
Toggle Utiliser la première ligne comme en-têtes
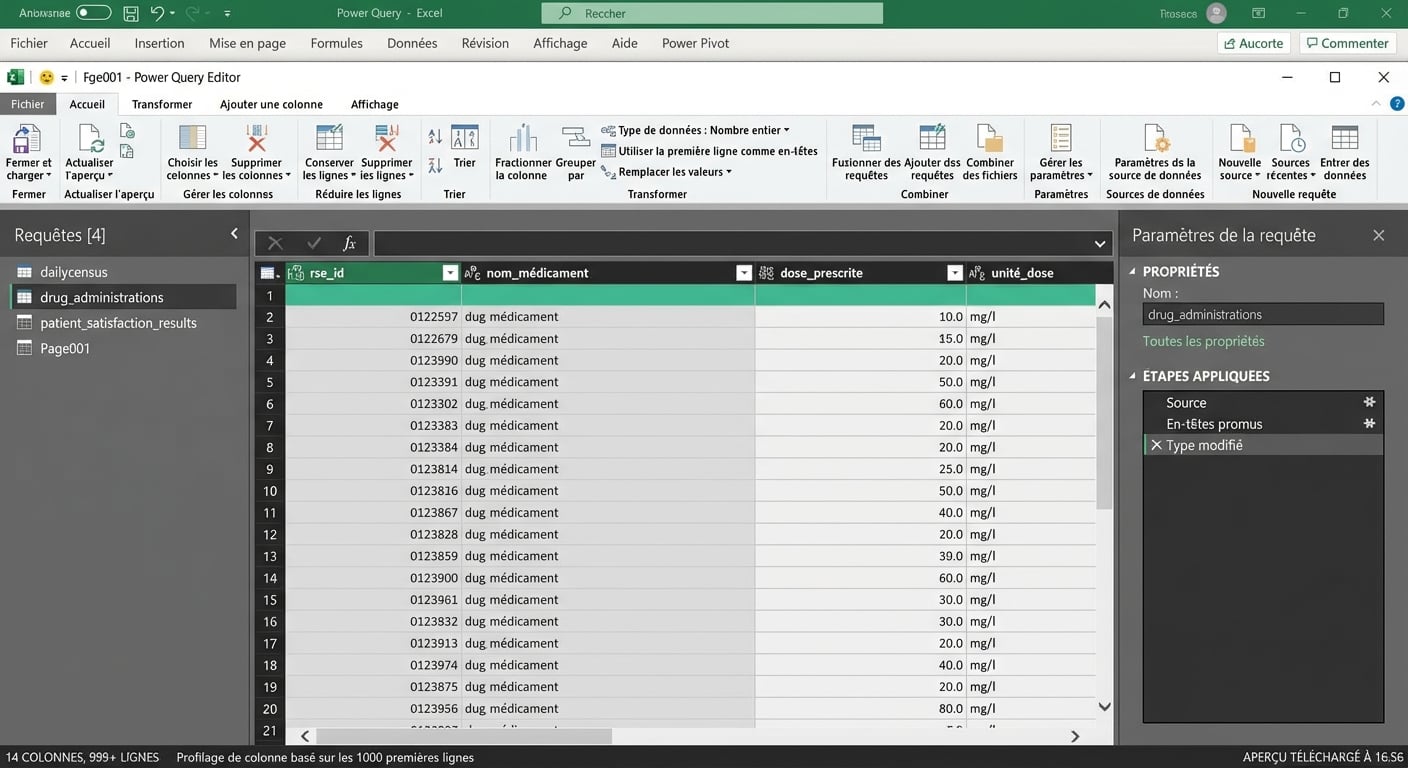[709, 151]
